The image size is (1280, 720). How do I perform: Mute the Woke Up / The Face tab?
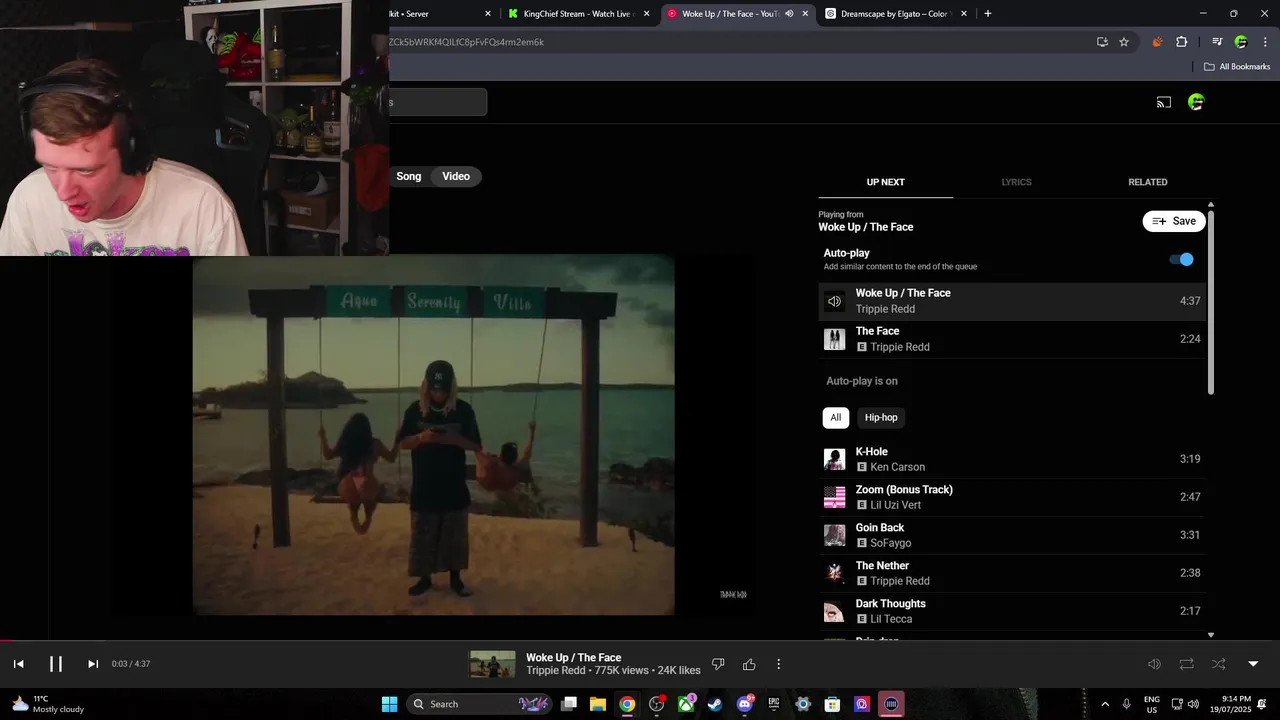789,14
